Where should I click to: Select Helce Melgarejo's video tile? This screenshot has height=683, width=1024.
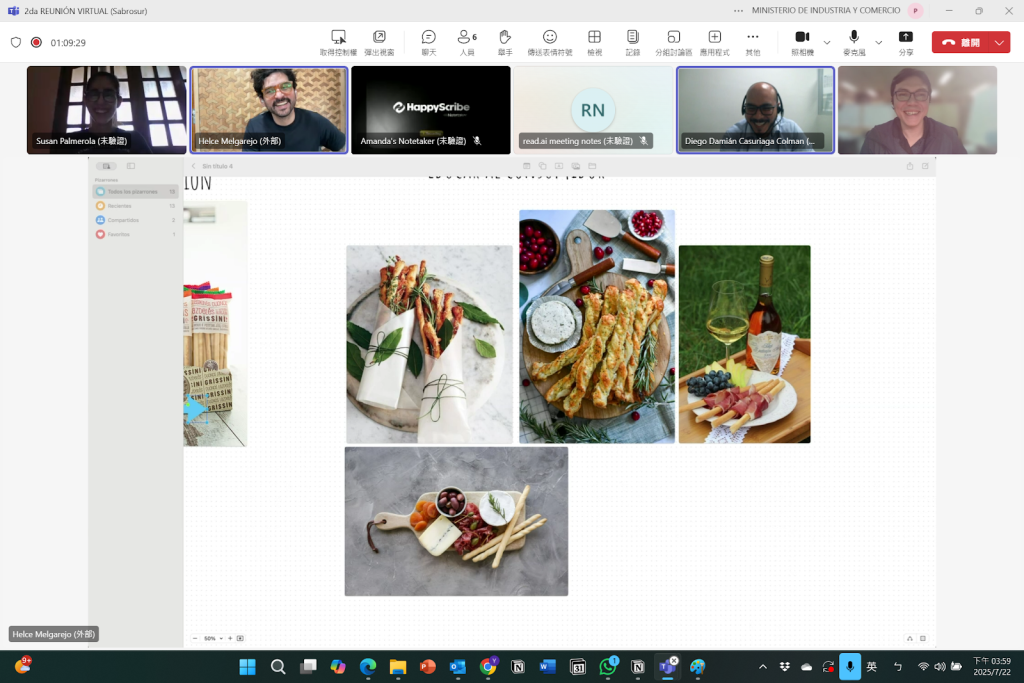click(x=269, y=109)
